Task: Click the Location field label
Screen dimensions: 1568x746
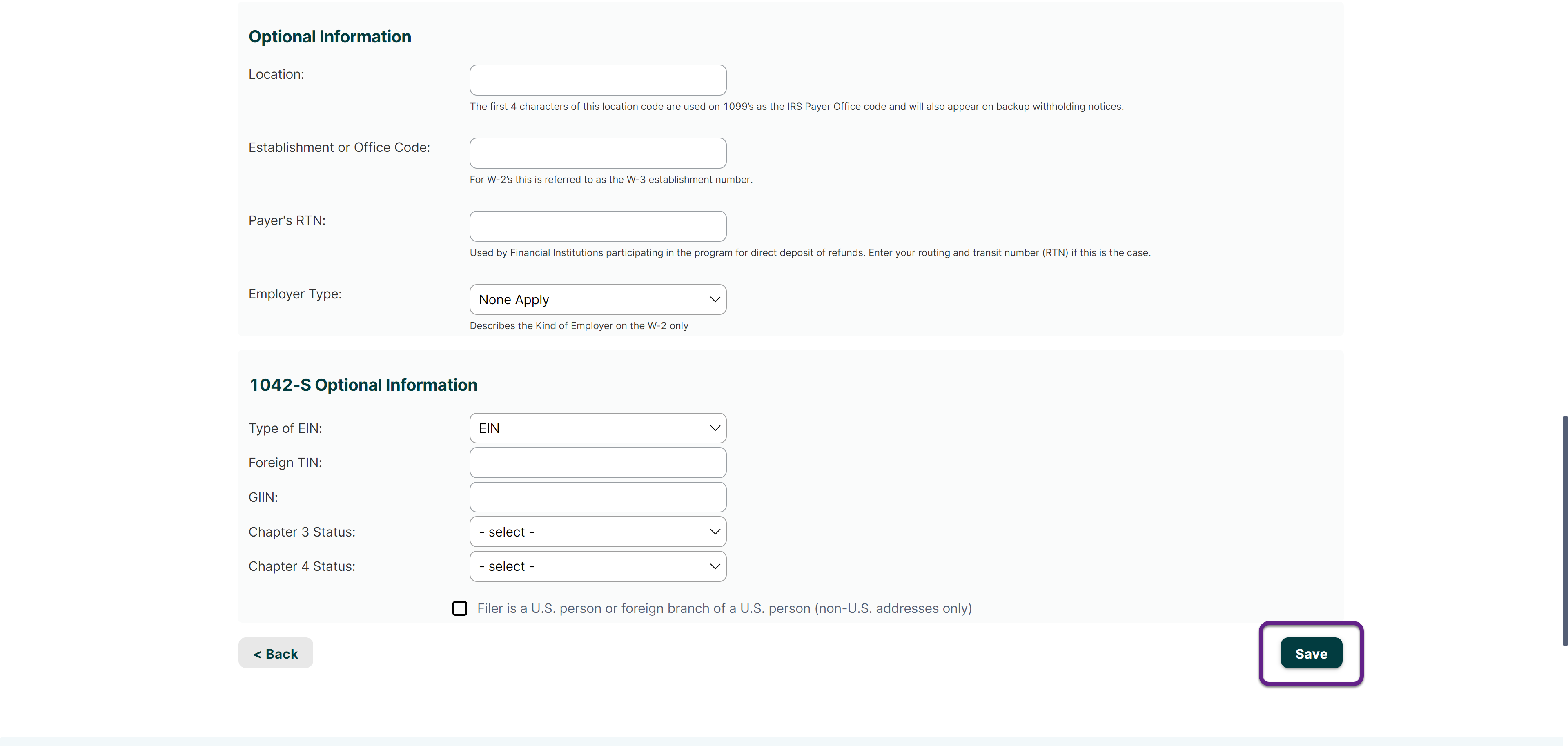Action: tap(276, 74)
